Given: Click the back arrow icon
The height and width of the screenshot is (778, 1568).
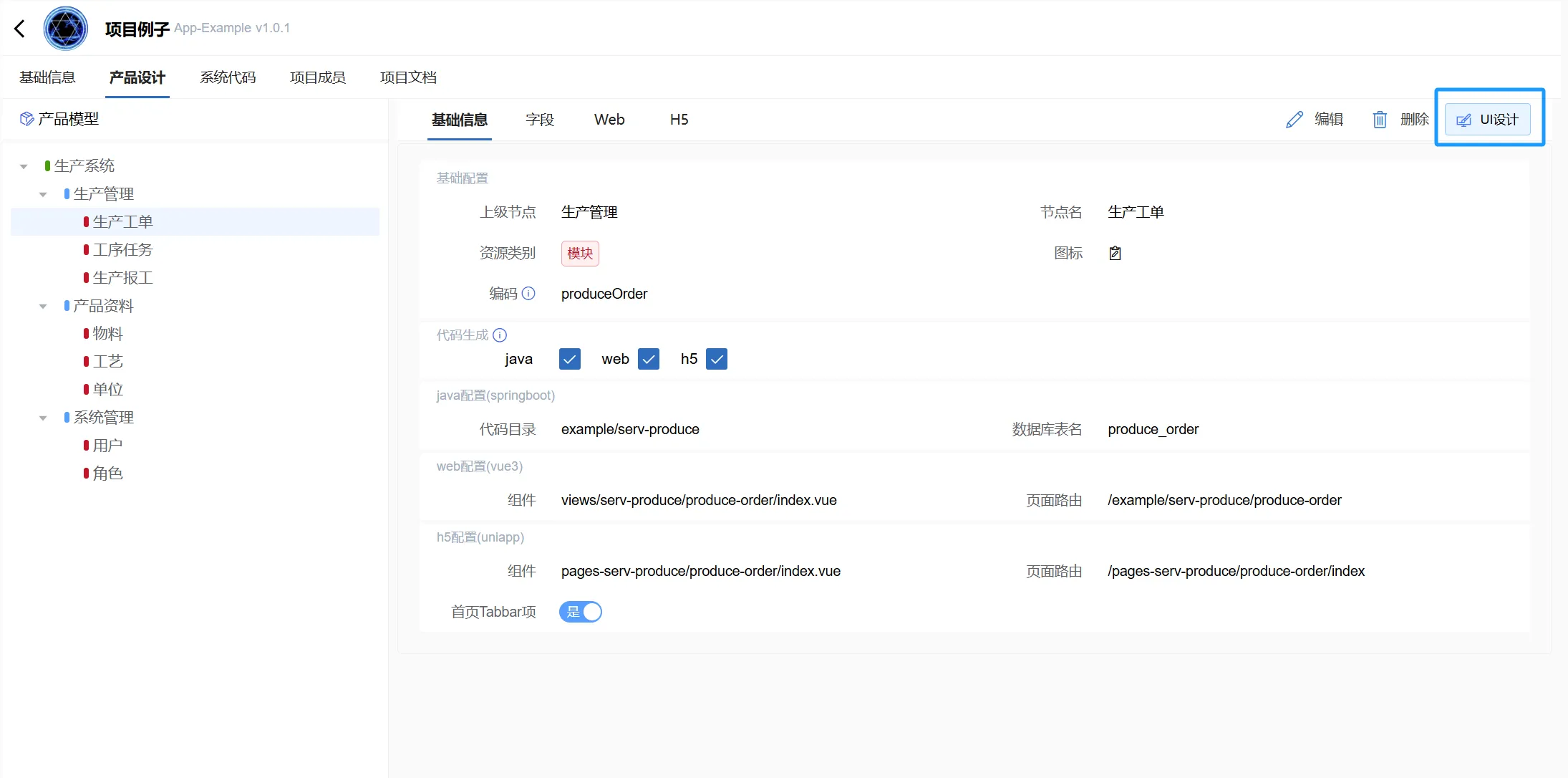Looking at the screenshot, I should click(x=20, y=29).
